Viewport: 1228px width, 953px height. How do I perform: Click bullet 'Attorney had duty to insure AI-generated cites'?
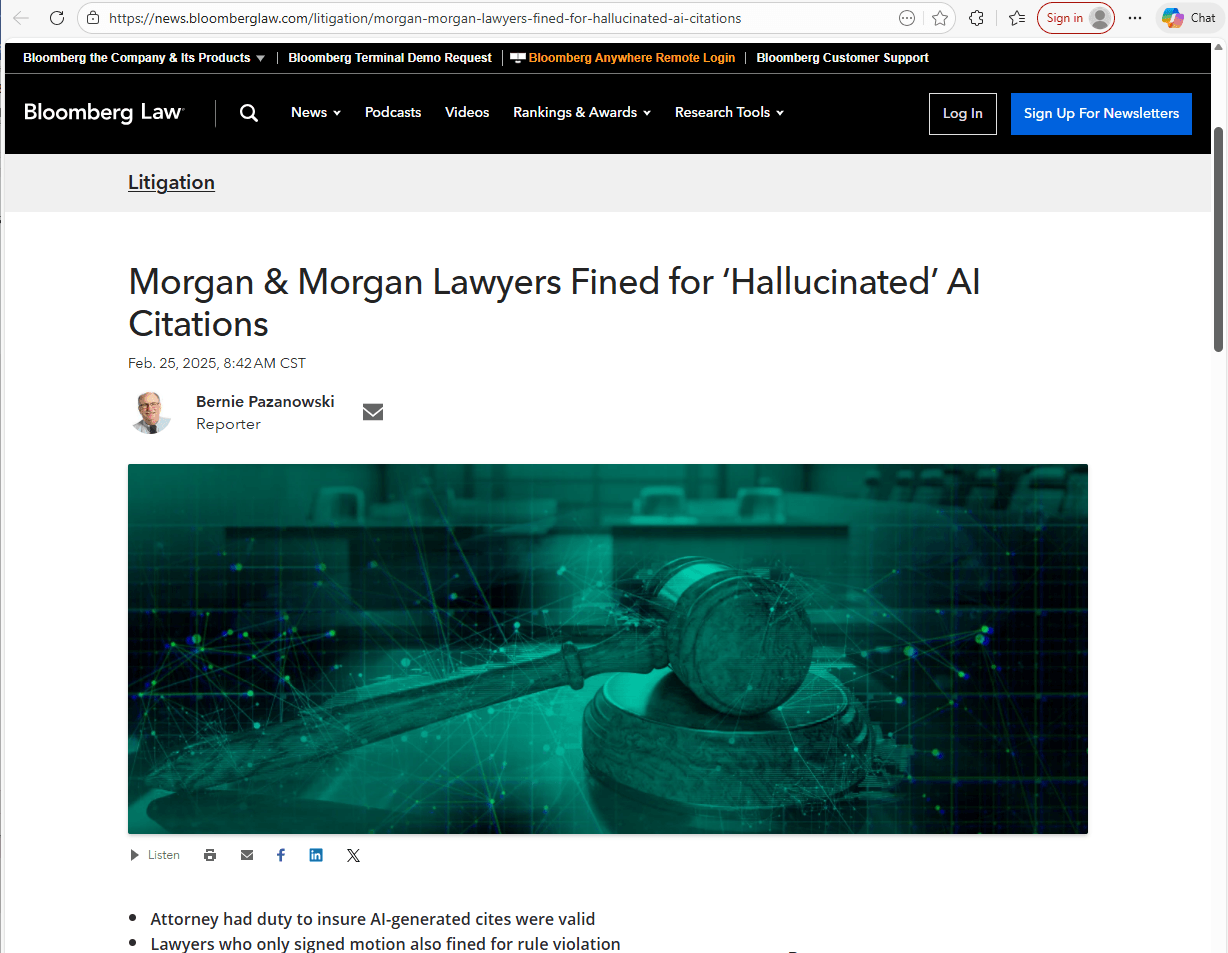(372, 919)
